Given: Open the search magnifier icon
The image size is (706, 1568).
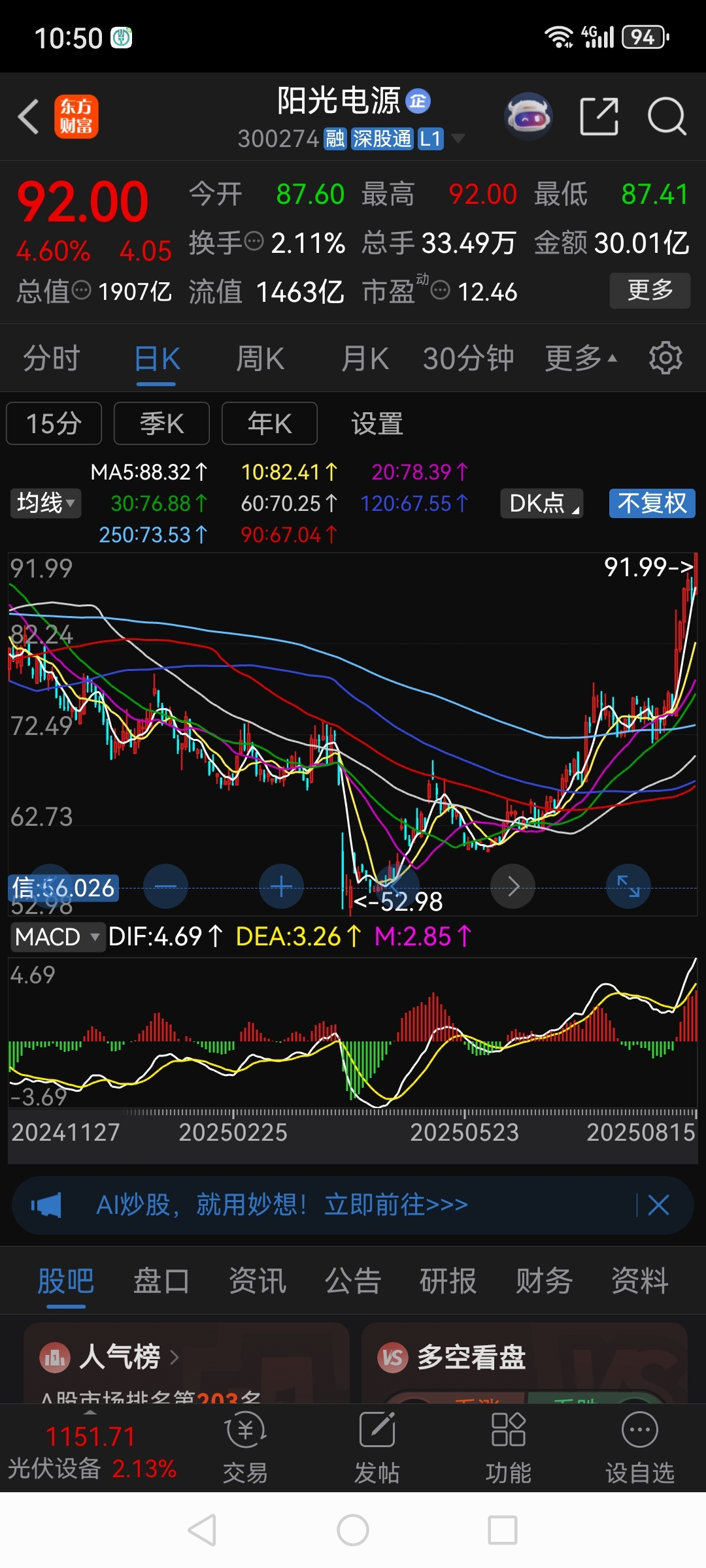Looking at the screenshot, I should pyautogui.click(x=667, y=116).
